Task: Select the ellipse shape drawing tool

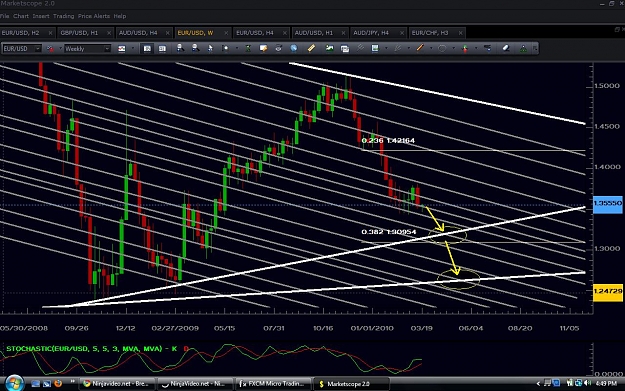Action: pos(442,48)
